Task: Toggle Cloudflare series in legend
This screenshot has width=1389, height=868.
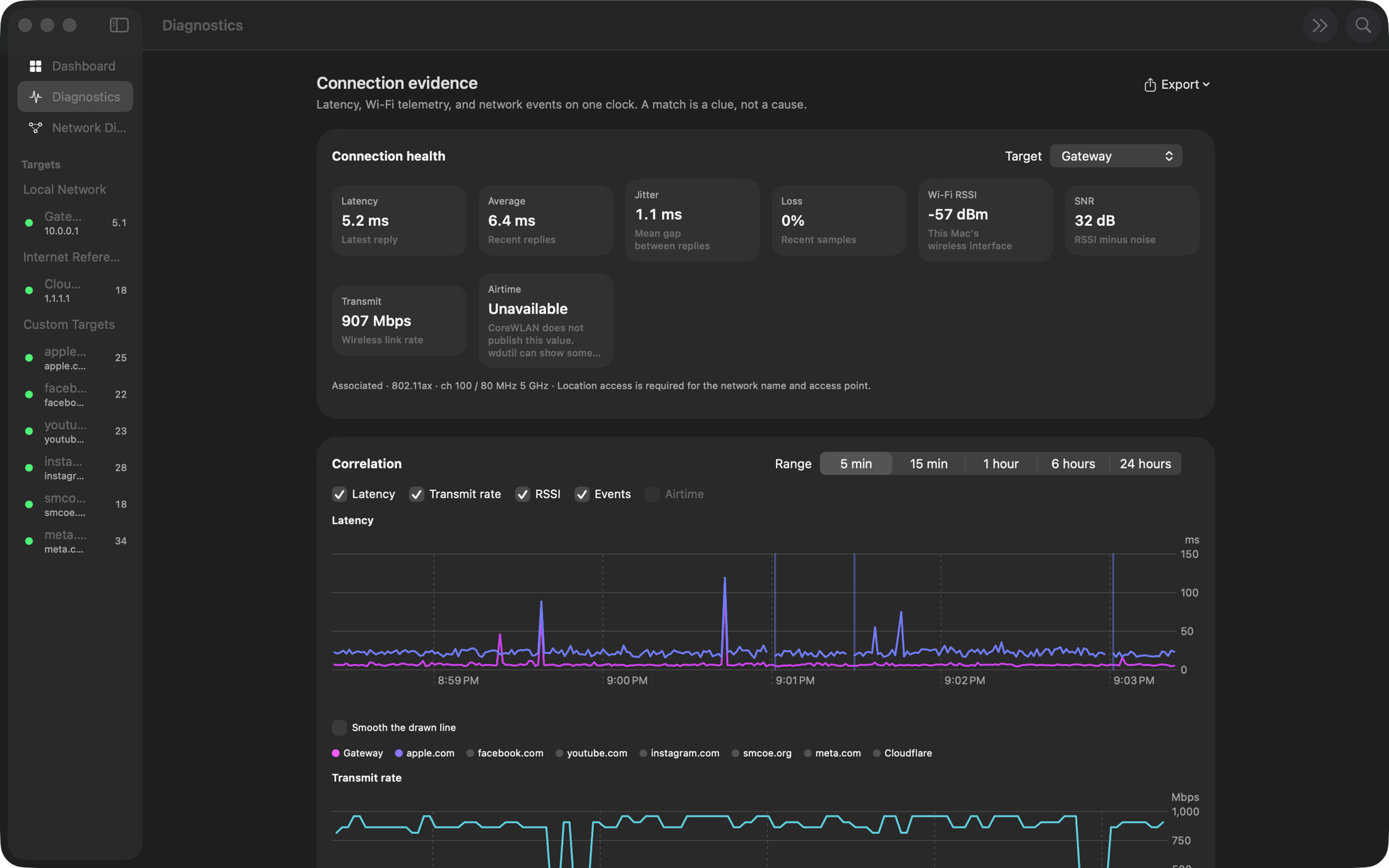Action: (902, 753)
